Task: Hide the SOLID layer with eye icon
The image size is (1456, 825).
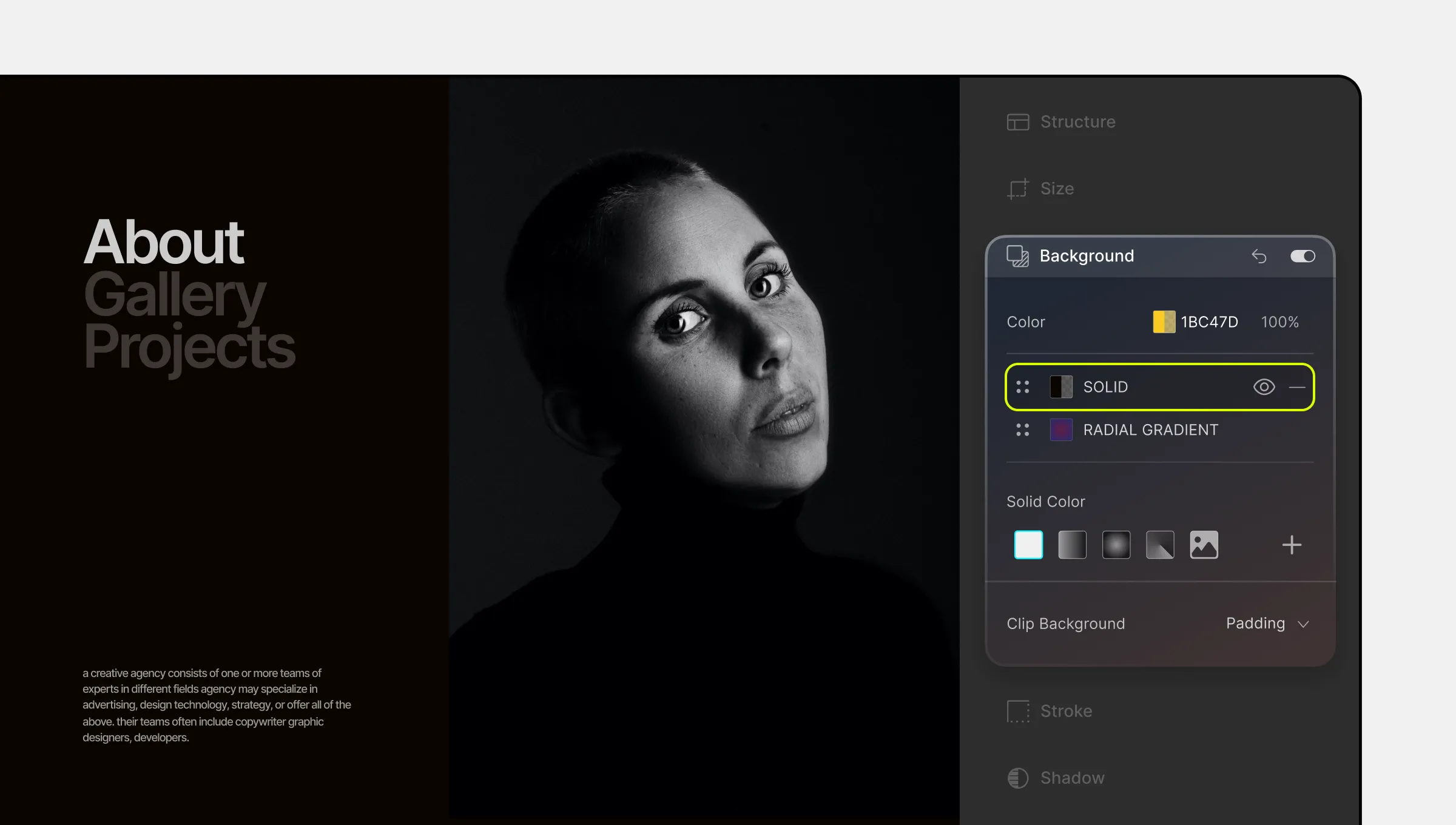Action: pos(1264,387)
